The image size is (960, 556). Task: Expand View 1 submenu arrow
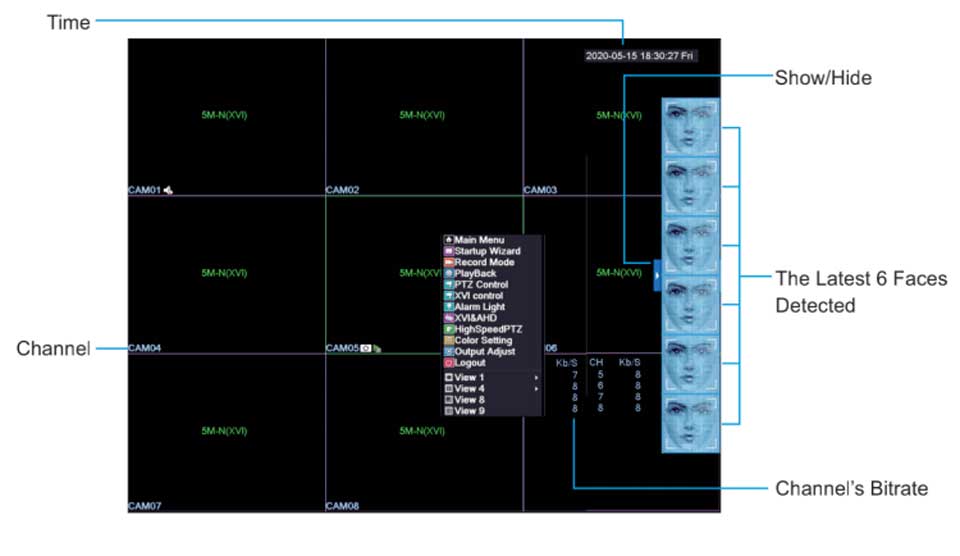point(537,378)
